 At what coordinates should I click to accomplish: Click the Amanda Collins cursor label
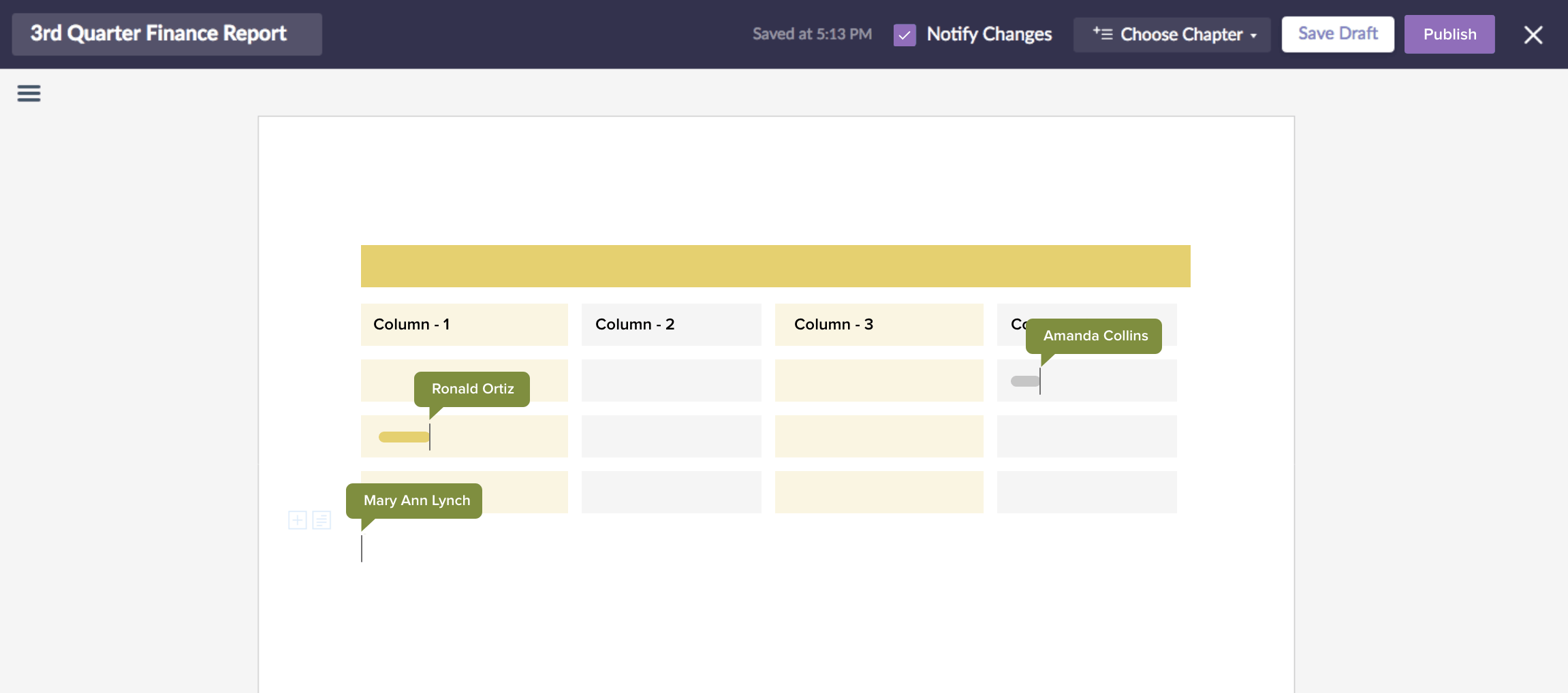(1095, 336)
